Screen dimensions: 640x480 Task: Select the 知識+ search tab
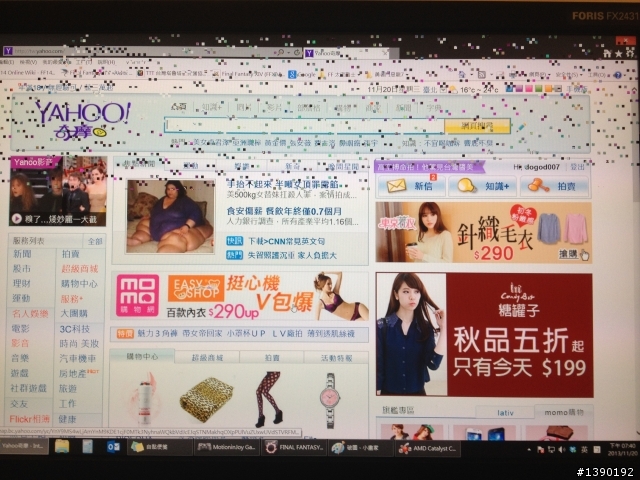coord(211,107)
